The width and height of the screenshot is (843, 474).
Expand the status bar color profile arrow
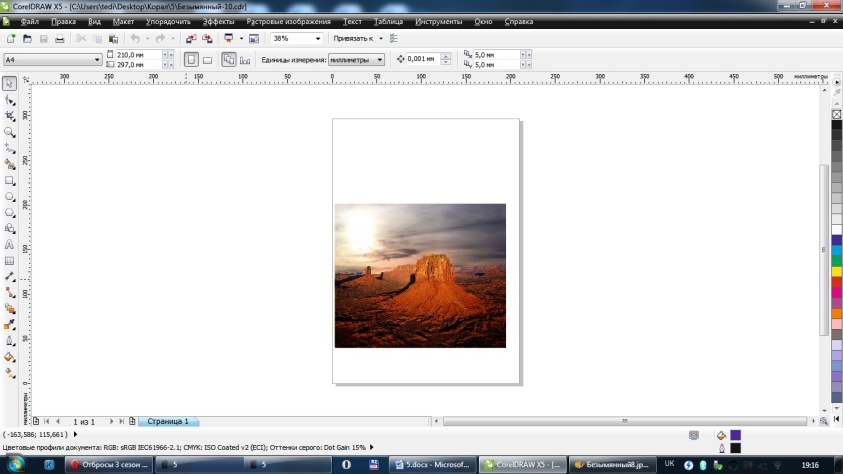372,447
